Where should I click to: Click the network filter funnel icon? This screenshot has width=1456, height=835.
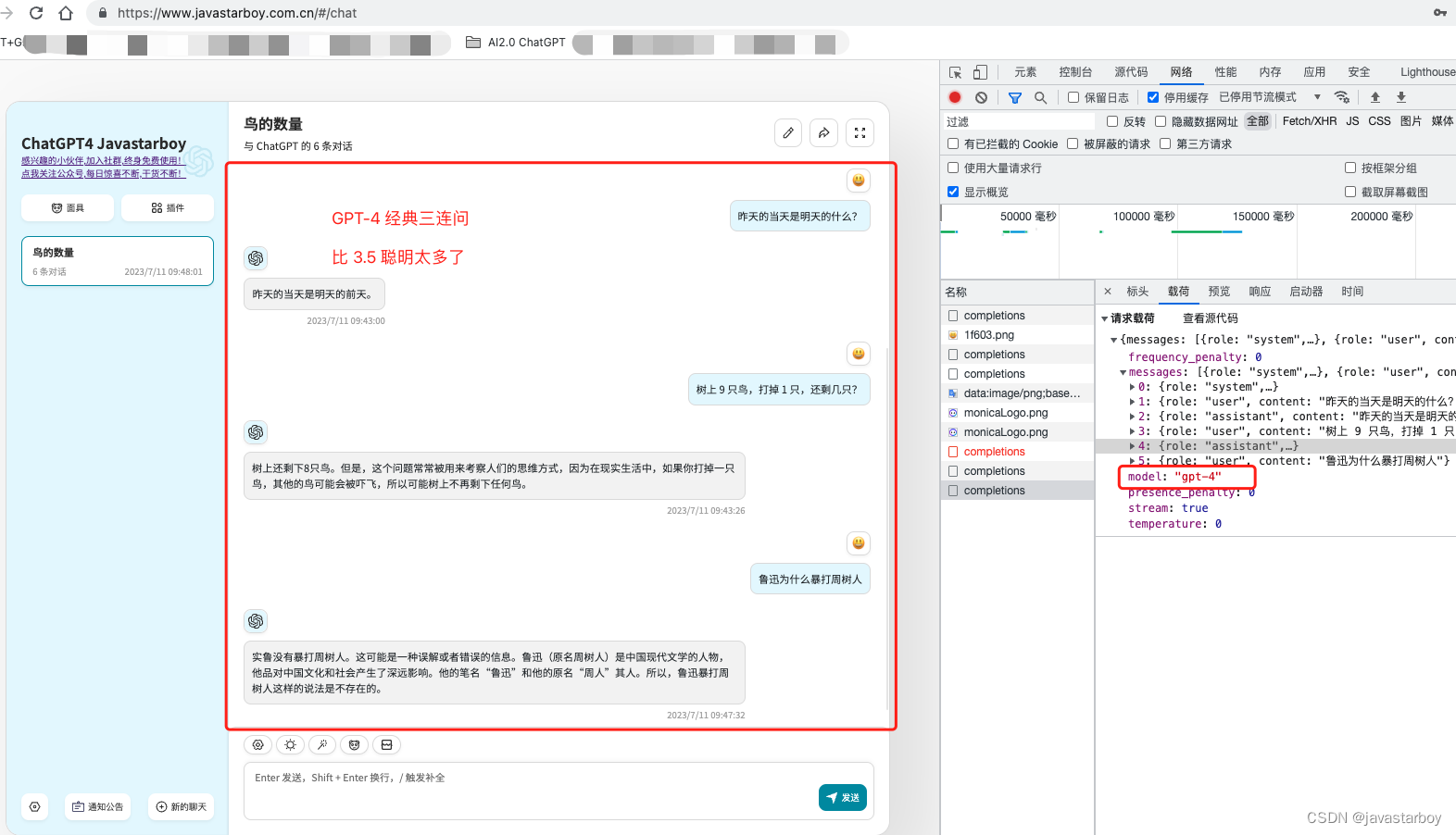pyautogui.click(x=1015, y=97)
